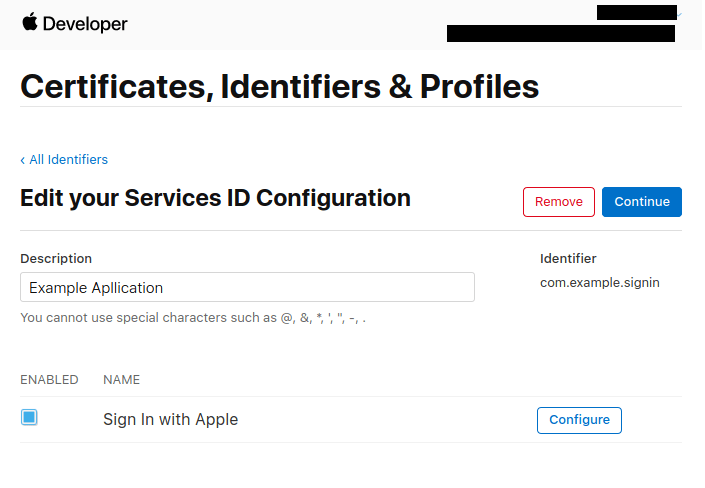Click the Description field label

56,258
